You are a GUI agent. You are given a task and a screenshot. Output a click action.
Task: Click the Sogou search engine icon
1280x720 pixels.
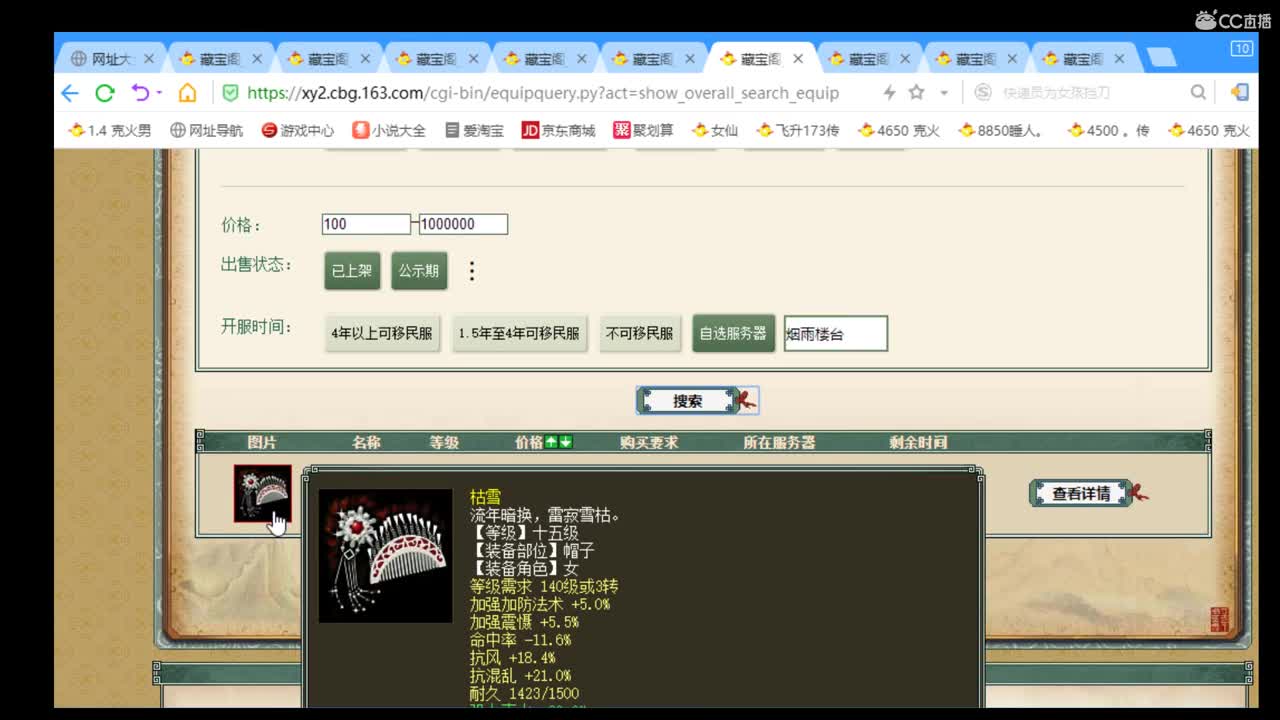click(983, 93)
